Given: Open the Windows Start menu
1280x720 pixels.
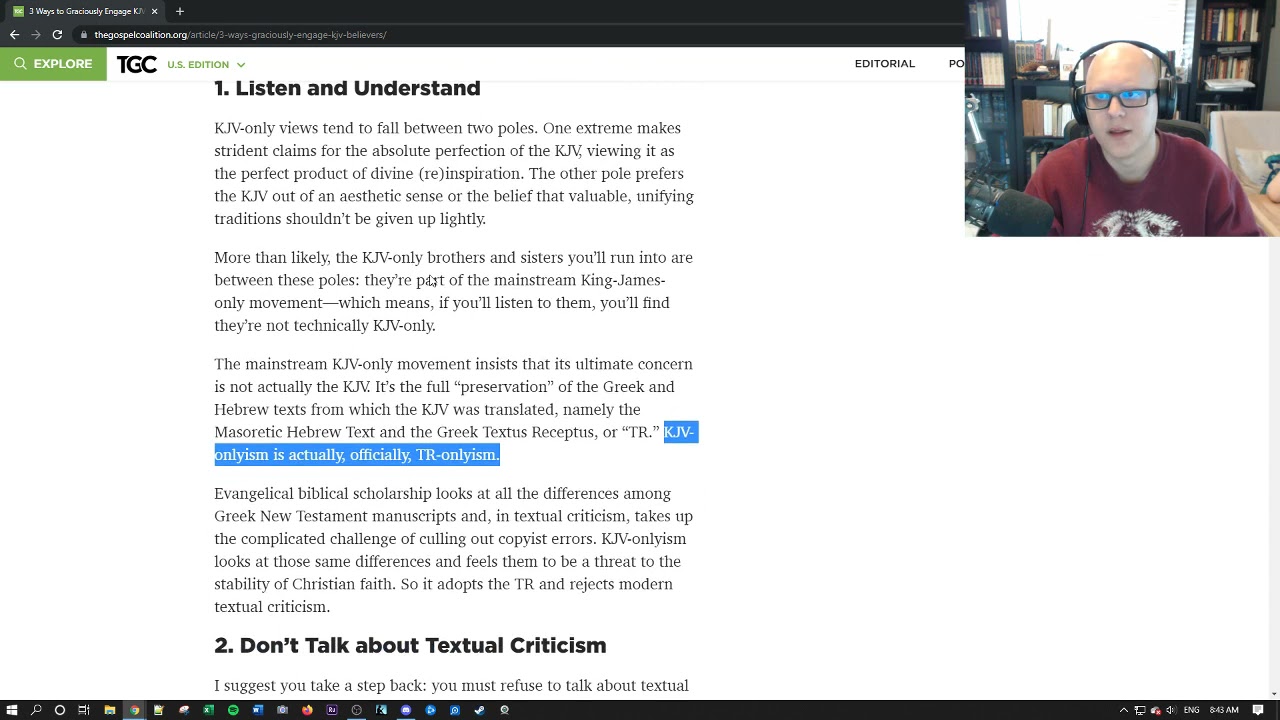Looking at the screenshot, I should point(12,710).
